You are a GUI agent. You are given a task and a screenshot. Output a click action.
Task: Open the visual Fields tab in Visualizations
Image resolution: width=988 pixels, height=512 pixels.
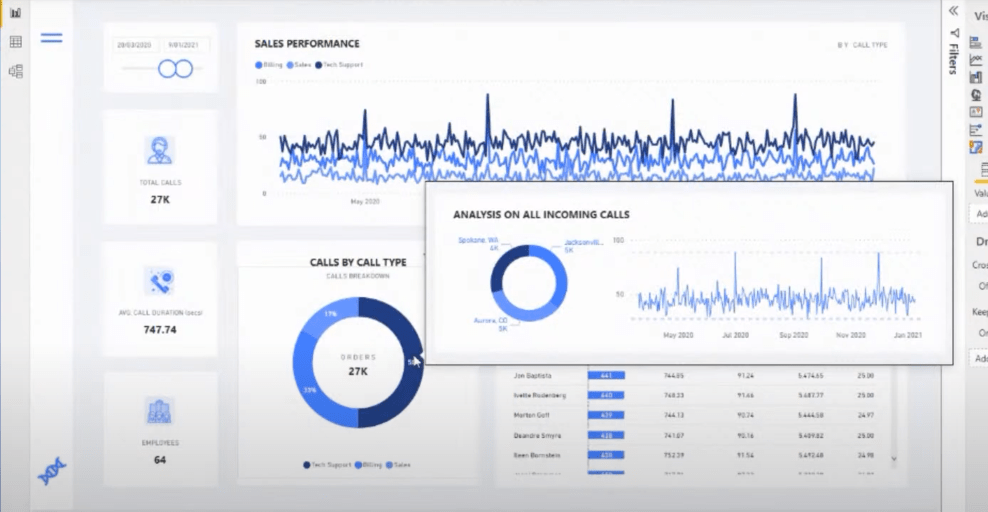982,169
